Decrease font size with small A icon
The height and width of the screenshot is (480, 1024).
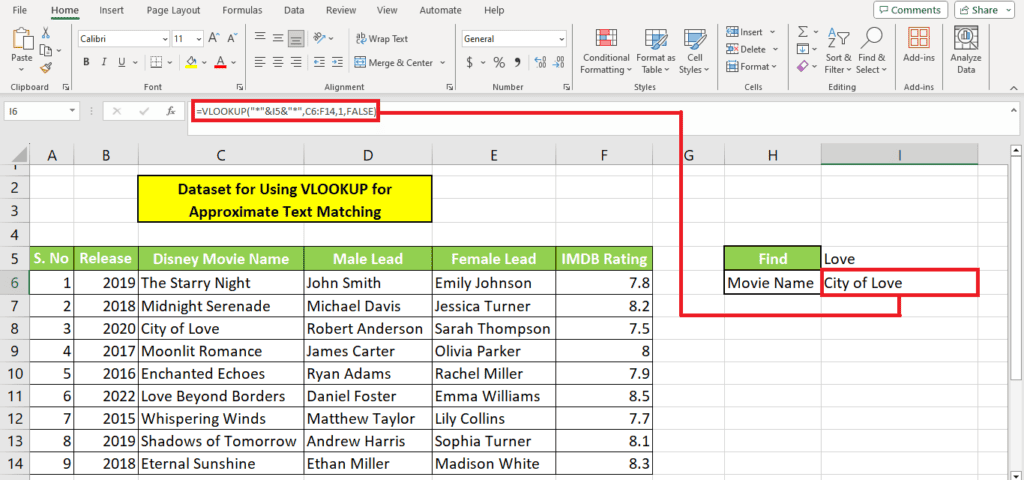(231, 39)
